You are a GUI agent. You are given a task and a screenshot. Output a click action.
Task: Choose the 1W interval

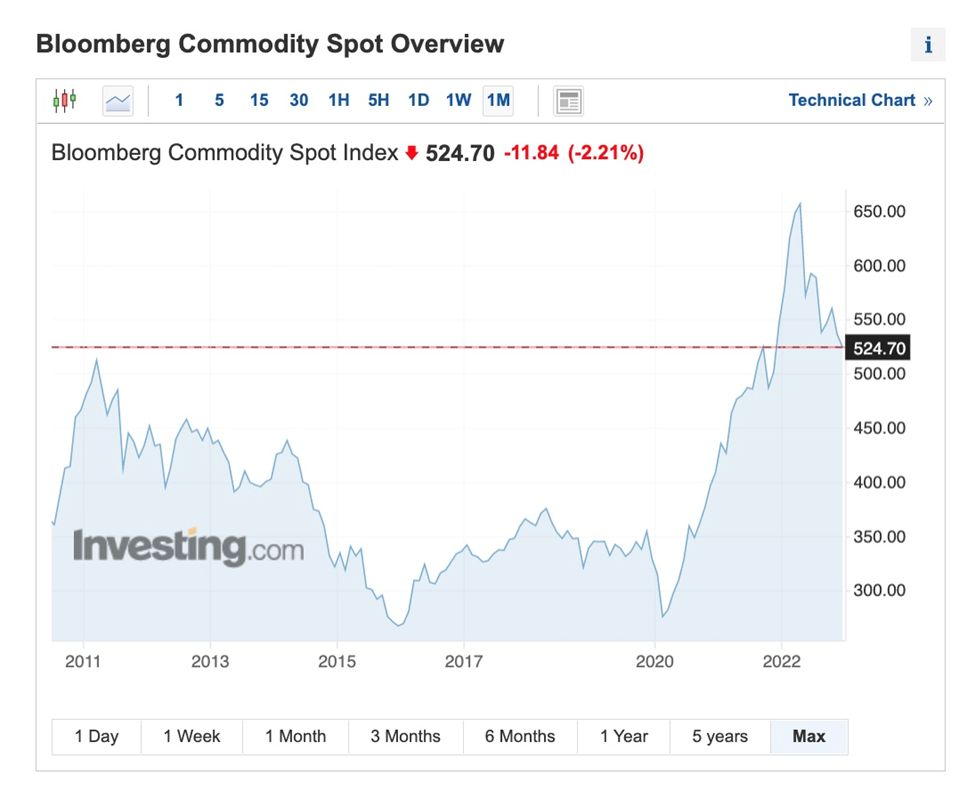click(x=458, y=100)
